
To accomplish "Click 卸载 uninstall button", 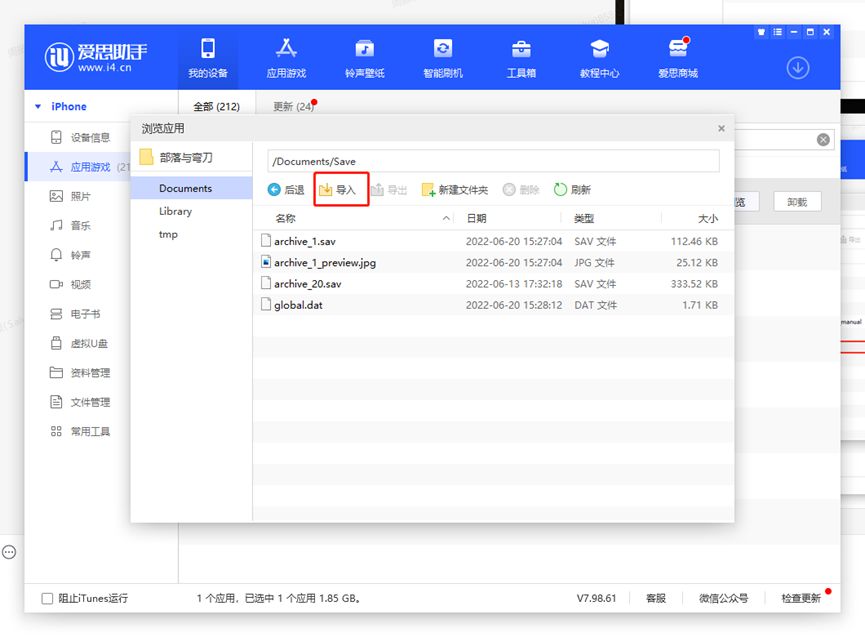I will pos(797,202).
